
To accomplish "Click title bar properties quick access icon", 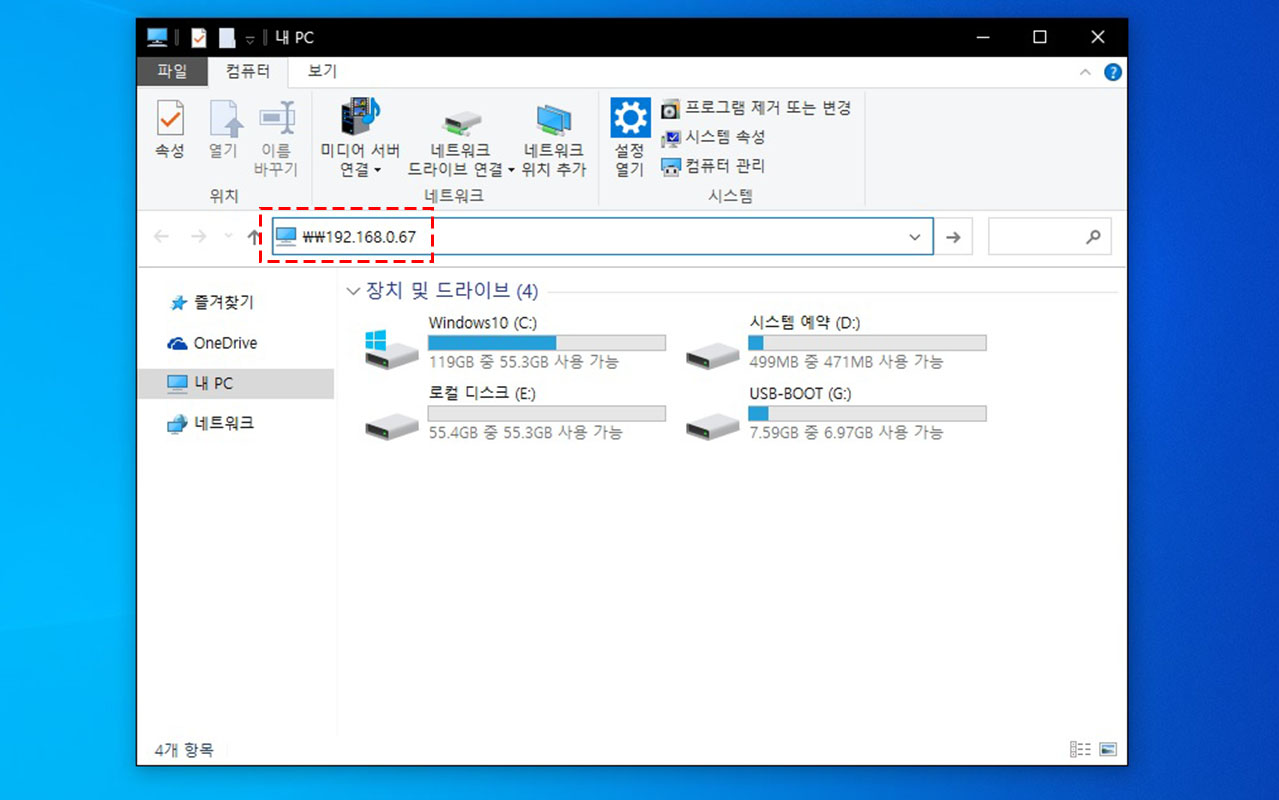I will coord(199,38).
